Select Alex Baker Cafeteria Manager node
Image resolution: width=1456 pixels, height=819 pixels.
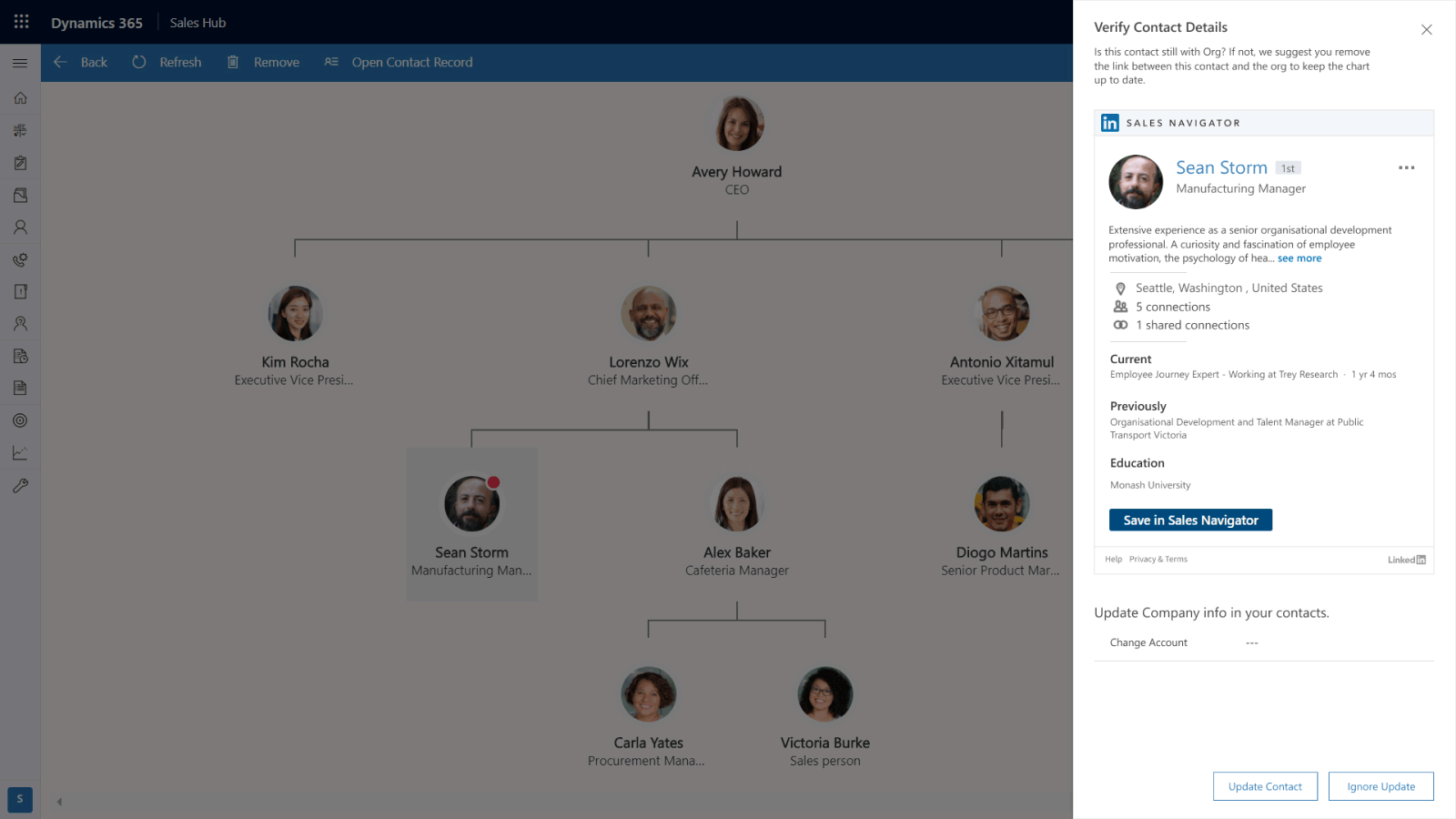(x=737, y=526)
